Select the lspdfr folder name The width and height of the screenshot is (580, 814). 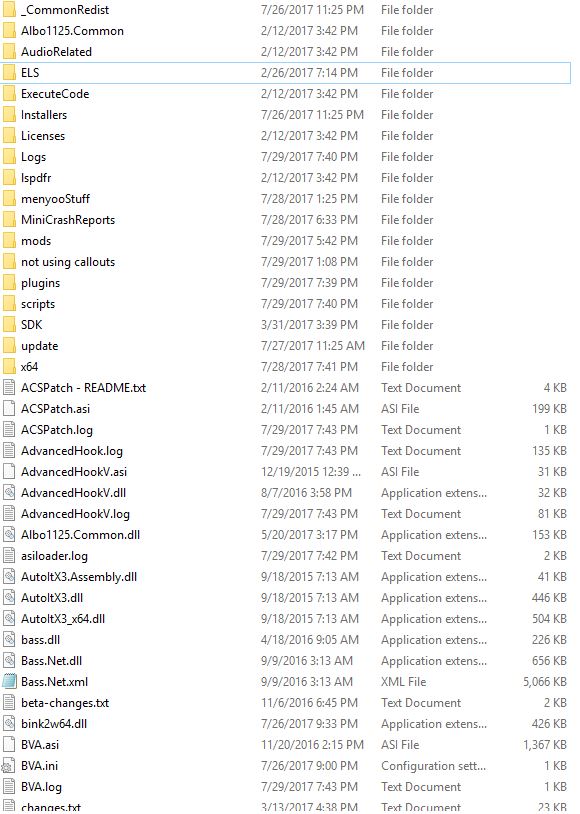tap(36, 178)
